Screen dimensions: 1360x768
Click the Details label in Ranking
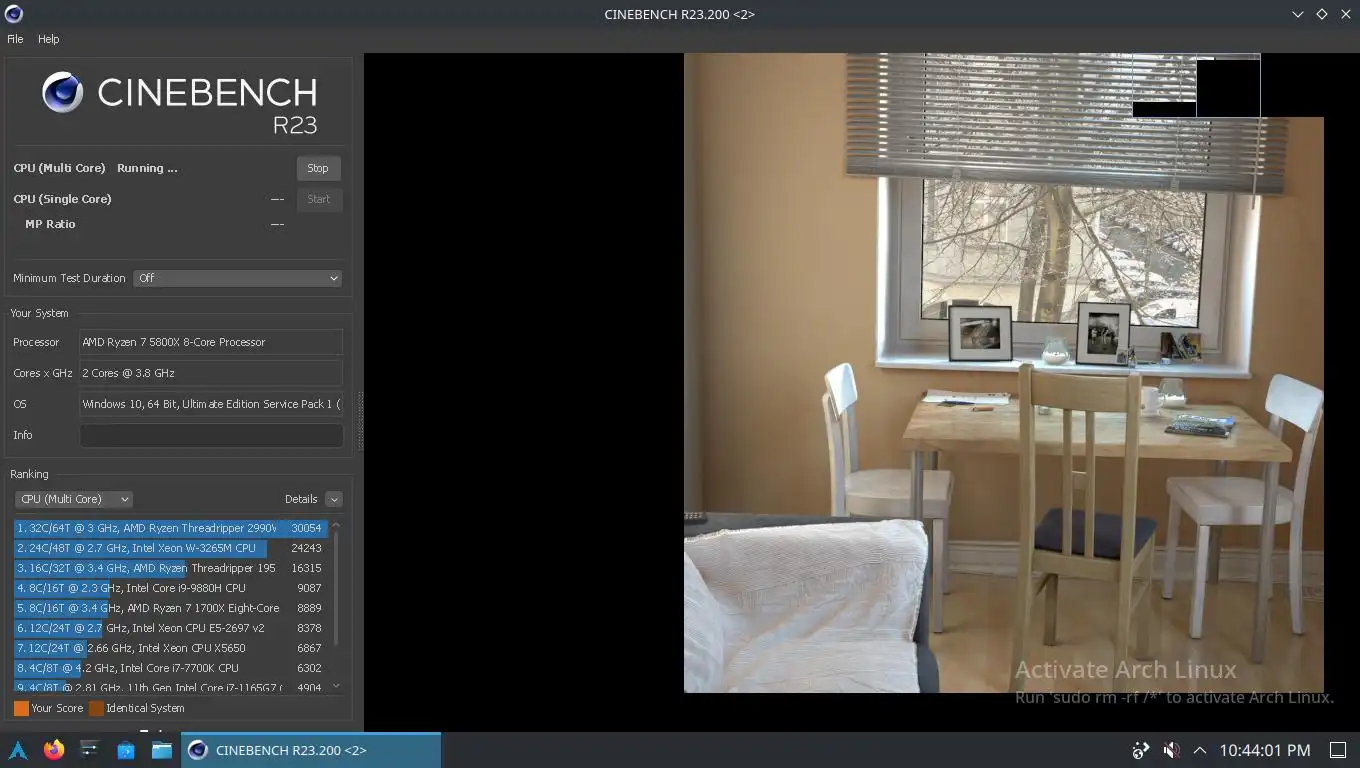pos(301,499)
